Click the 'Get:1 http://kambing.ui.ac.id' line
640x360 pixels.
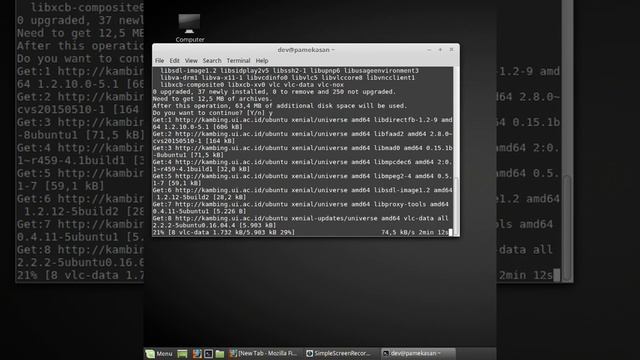[x=302, y=120]
